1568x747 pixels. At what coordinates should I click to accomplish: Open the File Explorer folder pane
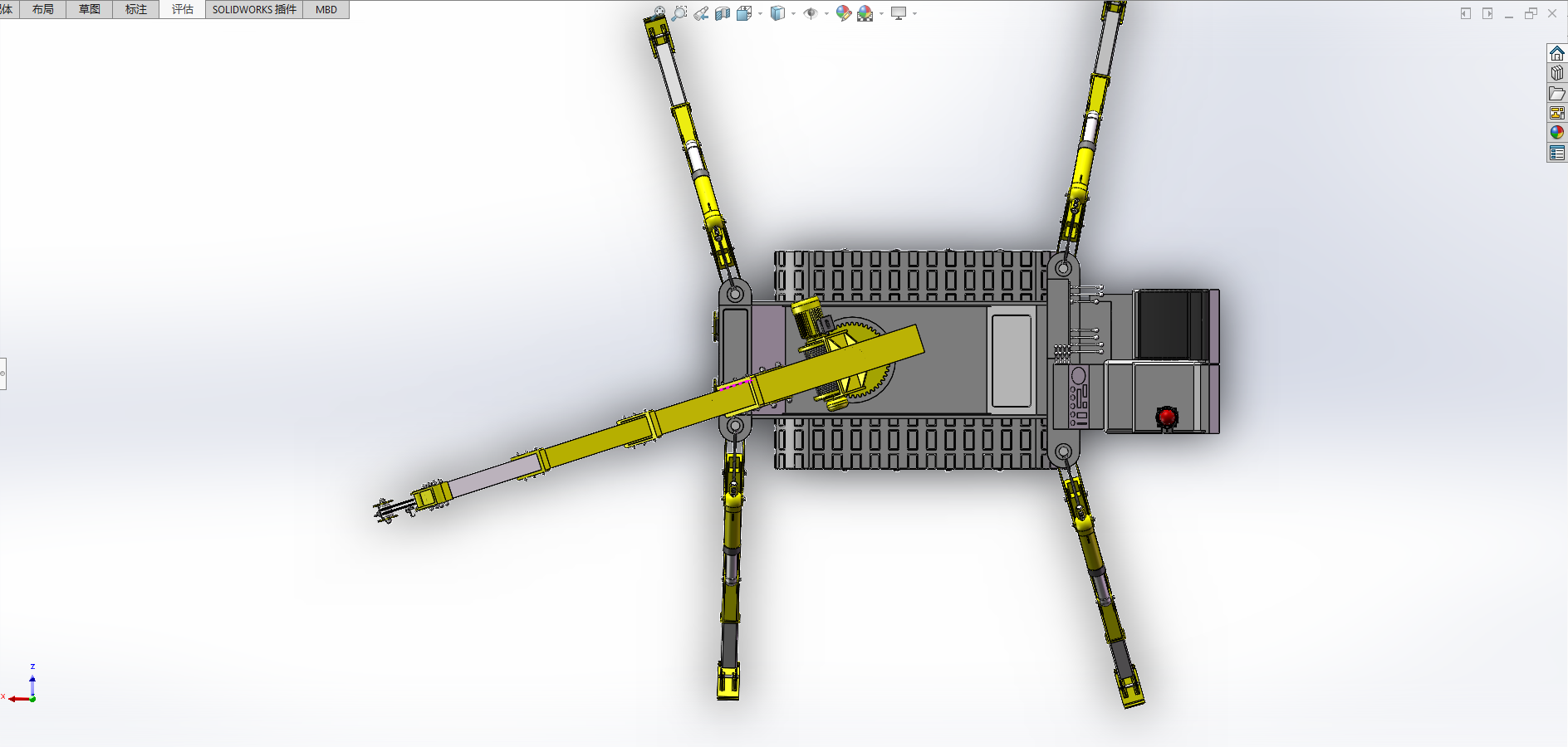click(x=1557, y=93)
